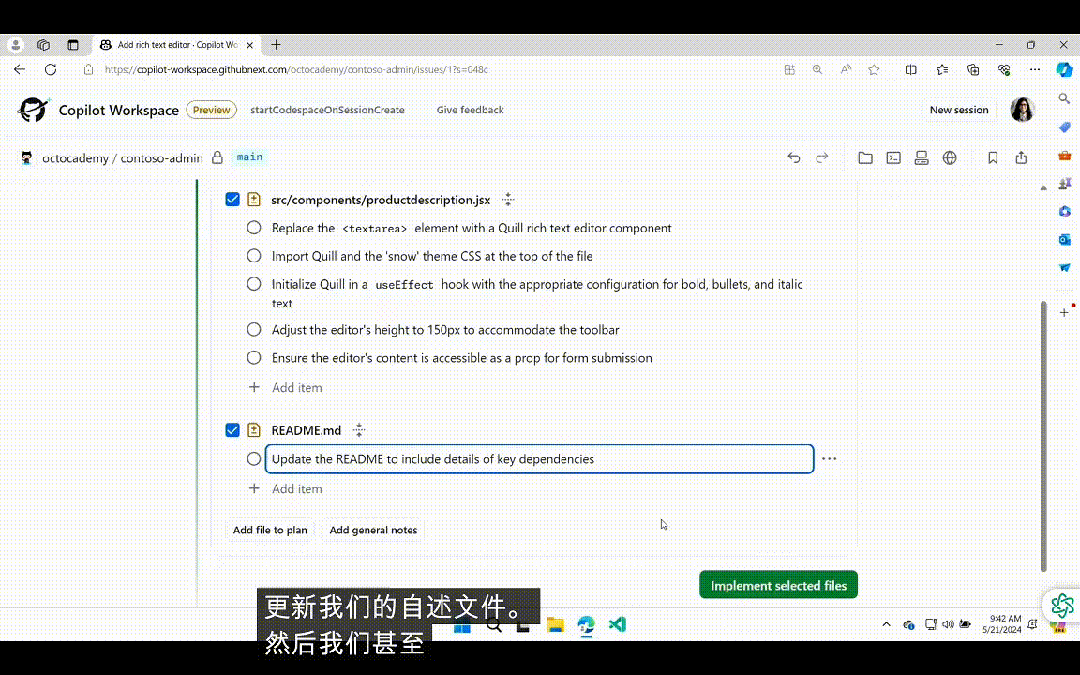Click the Replace the textarea element task text

(472, 228)
